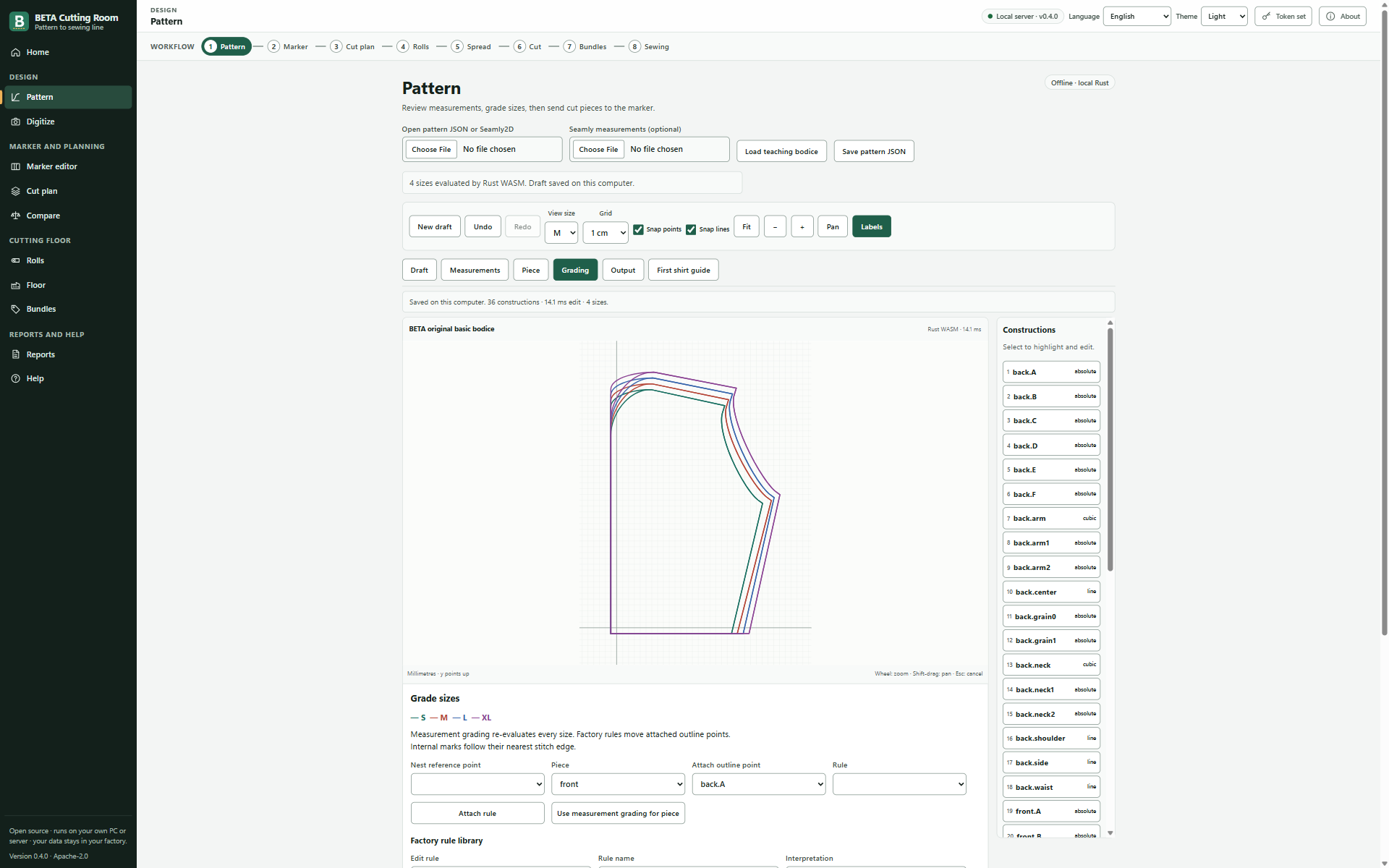Image resolution: width=1389 pixels, height=868 pixels.
Task: Click the BETA Cutting Room logo icon
Action: tap(19, 22)
